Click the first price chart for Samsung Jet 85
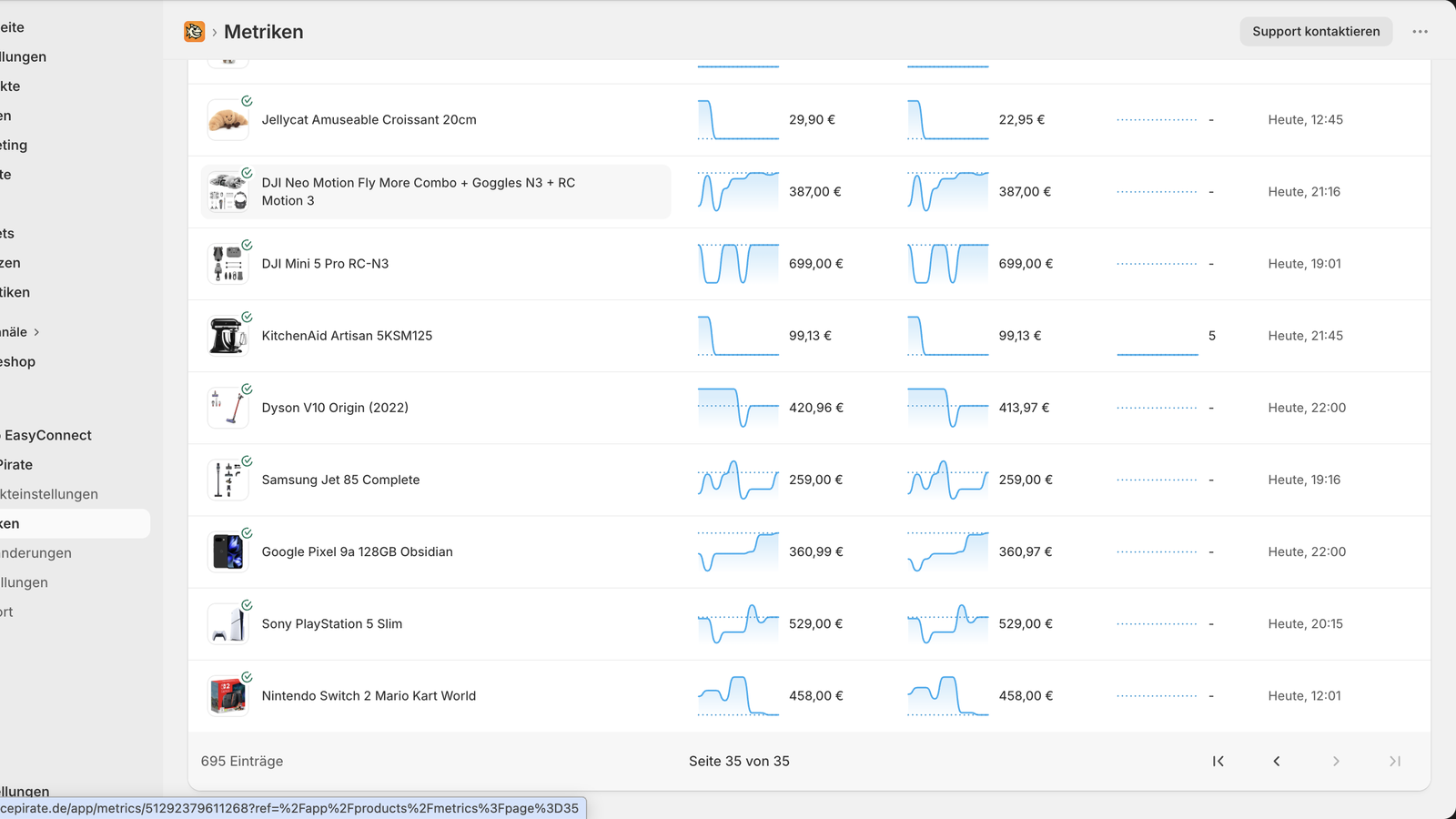1456x819 pixels. coord(738,480)
